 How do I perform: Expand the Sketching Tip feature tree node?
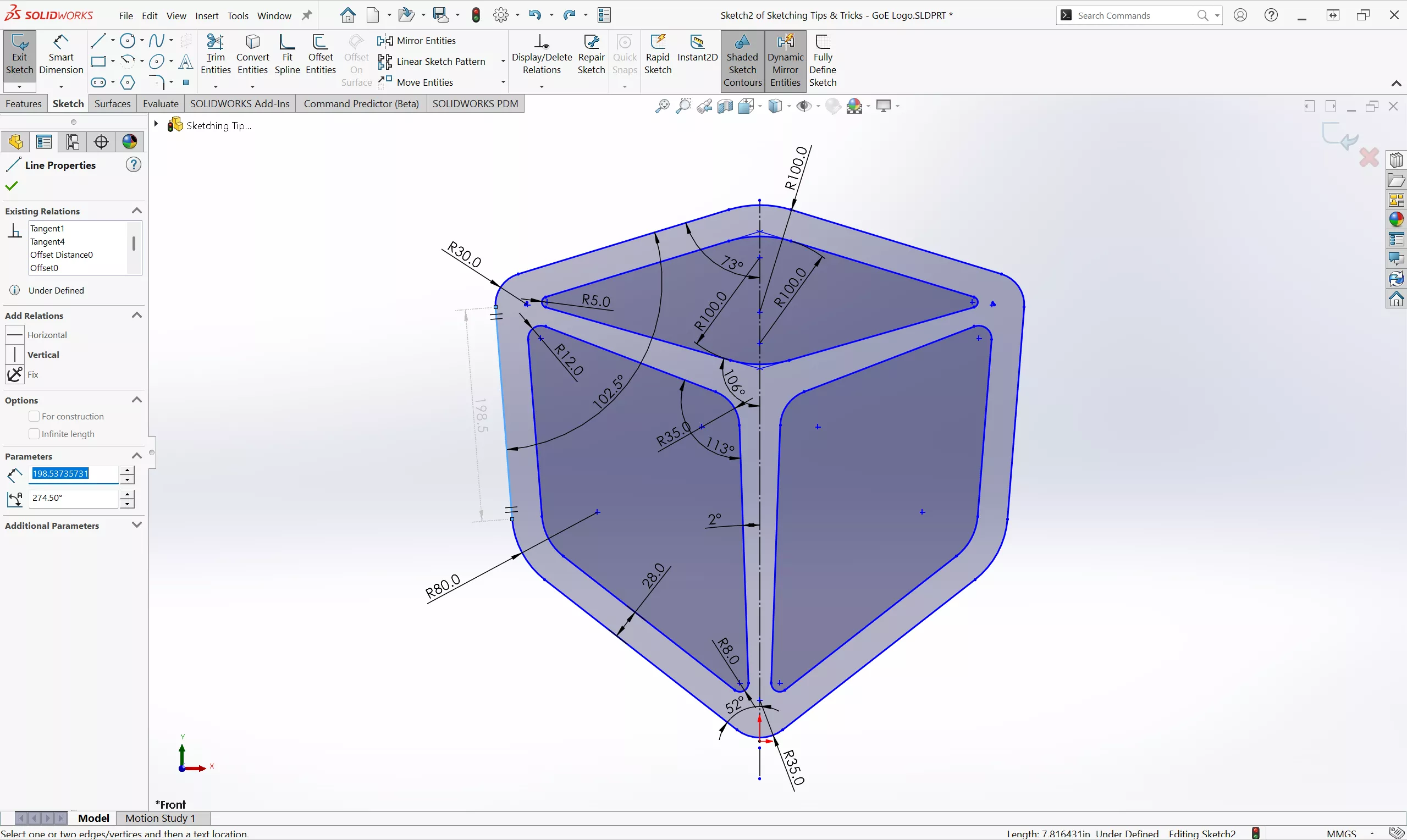tap(156, 123)
